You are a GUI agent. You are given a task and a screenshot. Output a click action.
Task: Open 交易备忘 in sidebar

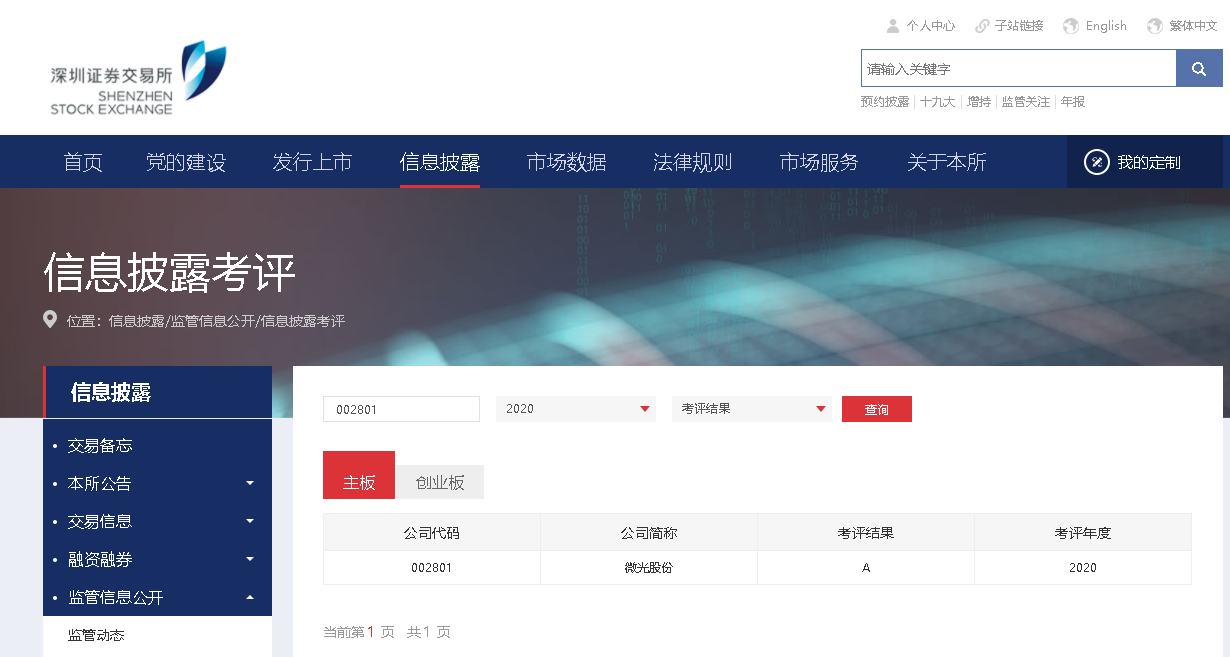(x=100, y=446)
